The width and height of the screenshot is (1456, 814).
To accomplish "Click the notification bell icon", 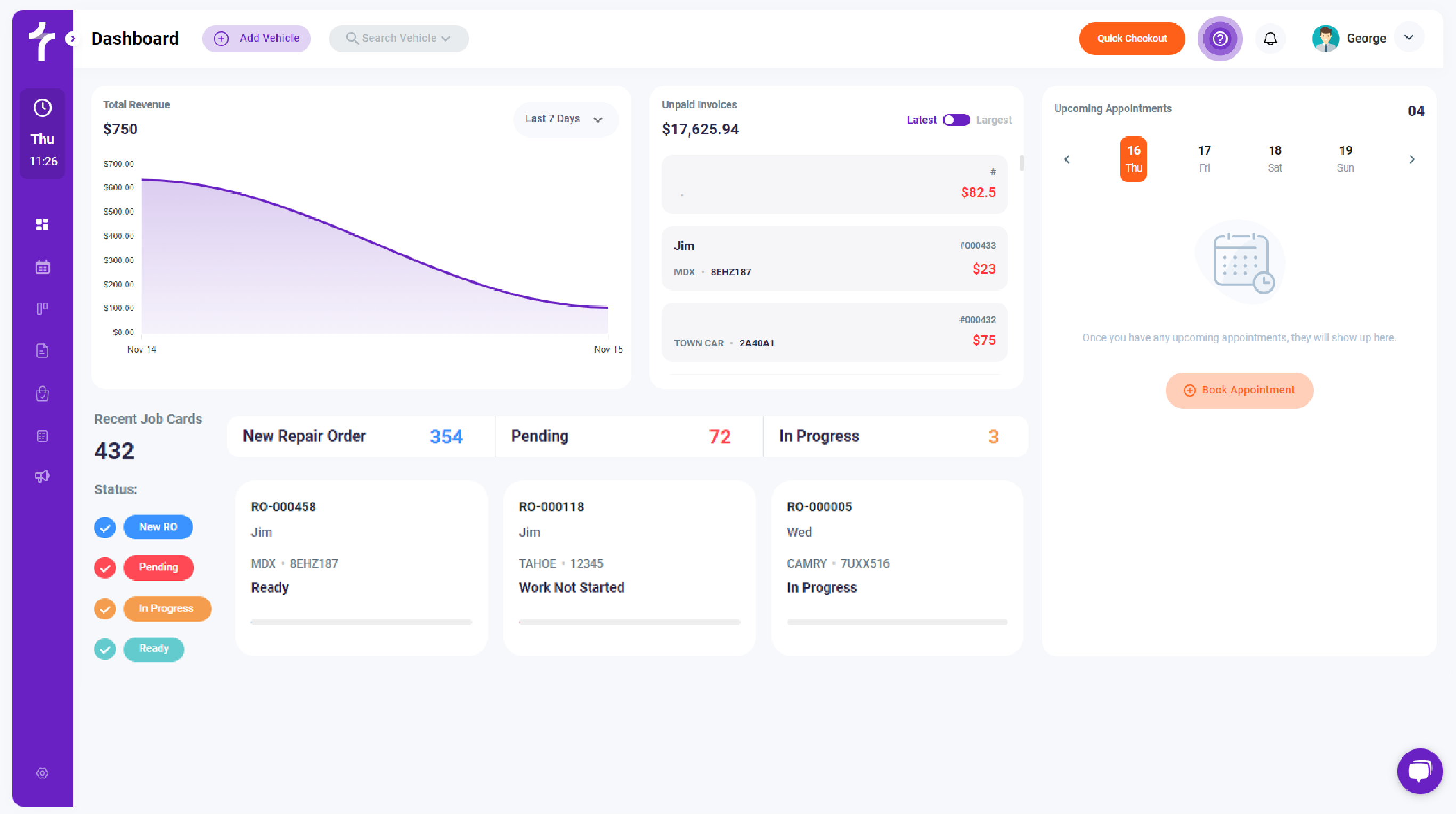I will 1269,38.
